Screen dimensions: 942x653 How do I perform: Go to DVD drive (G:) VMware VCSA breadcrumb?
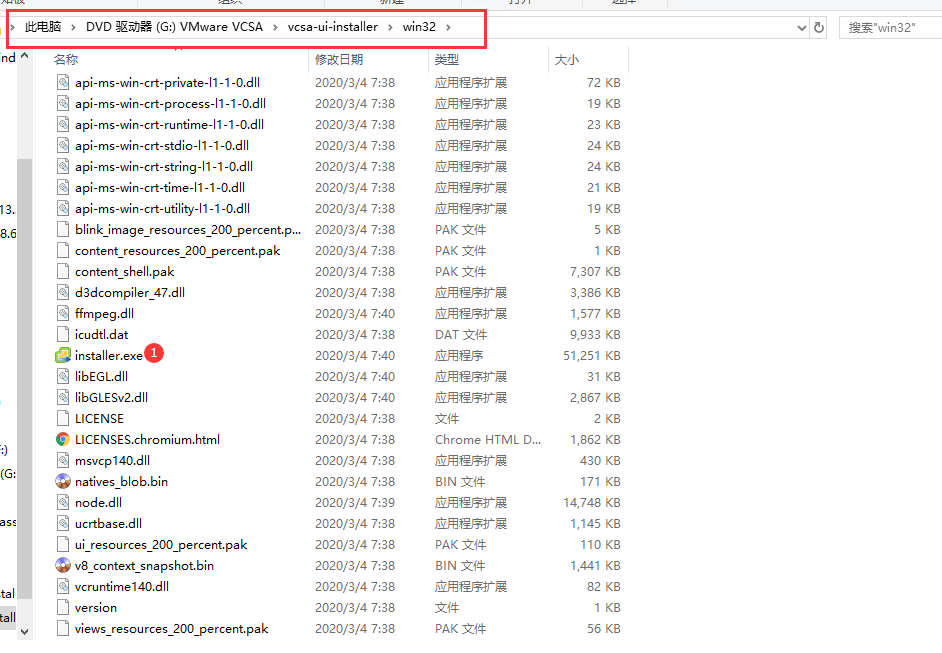coord(174,27)
